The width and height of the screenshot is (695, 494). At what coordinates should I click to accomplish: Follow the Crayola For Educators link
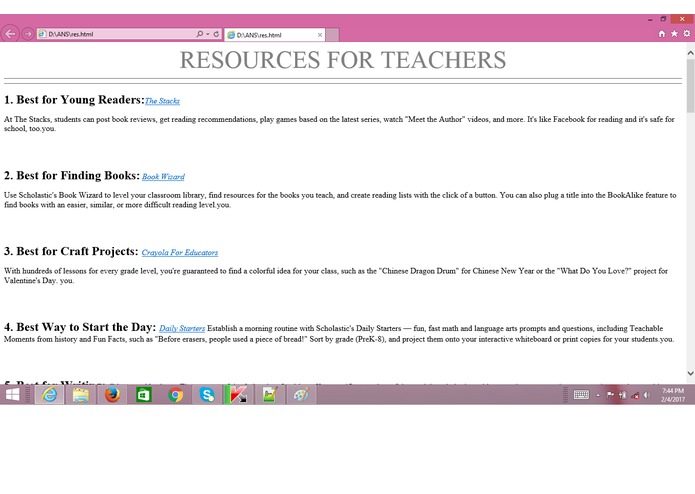click(180, 253)
